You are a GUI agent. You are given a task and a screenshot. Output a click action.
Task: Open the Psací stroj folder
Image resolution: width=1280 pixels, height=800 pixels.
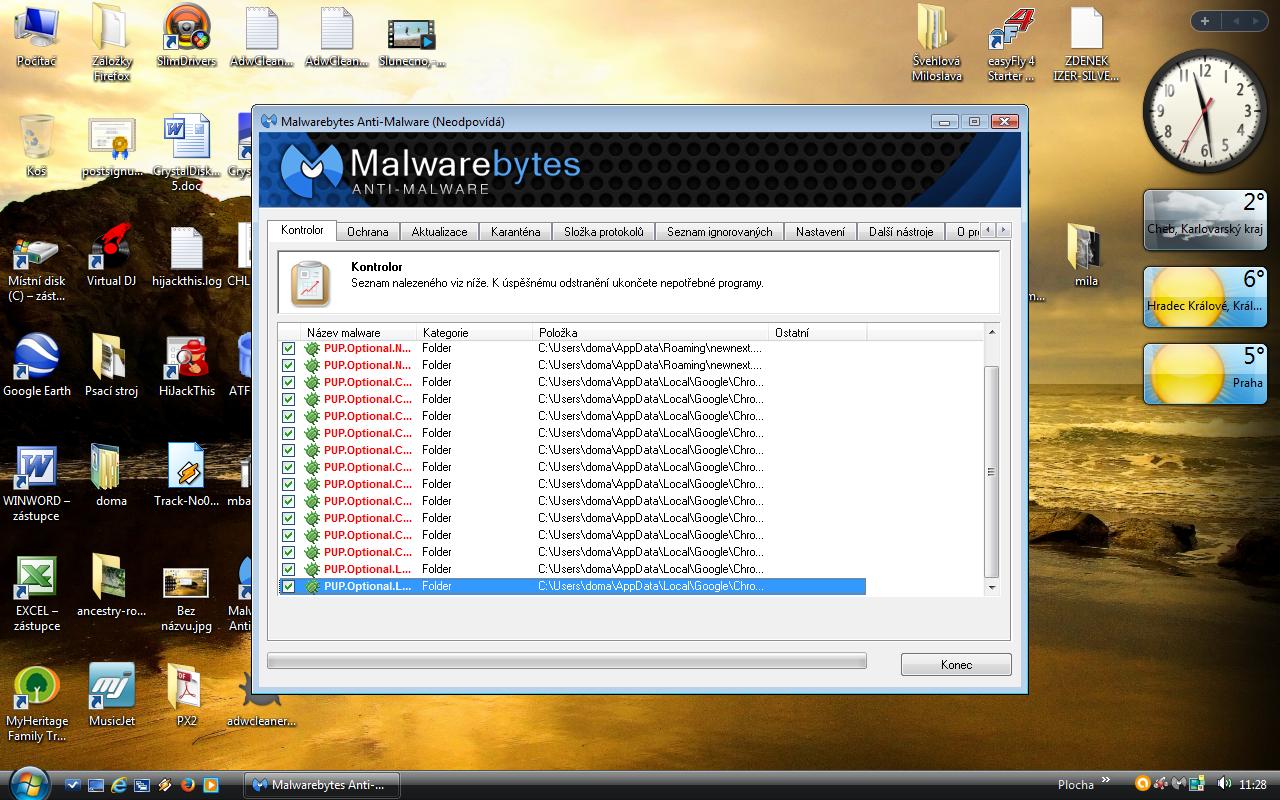click(x=111, y=366)
